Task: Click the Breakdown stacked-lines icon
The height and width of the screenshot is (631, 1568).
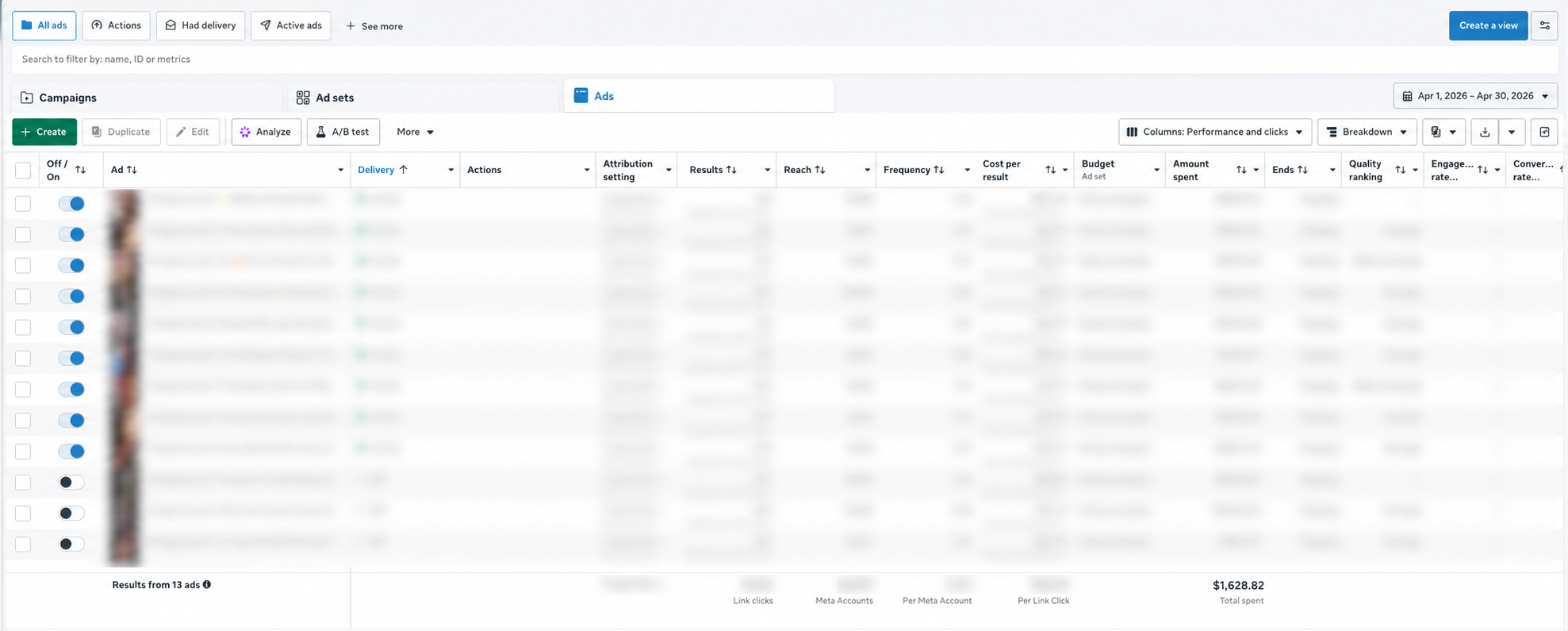Action: click(1332, 132)
